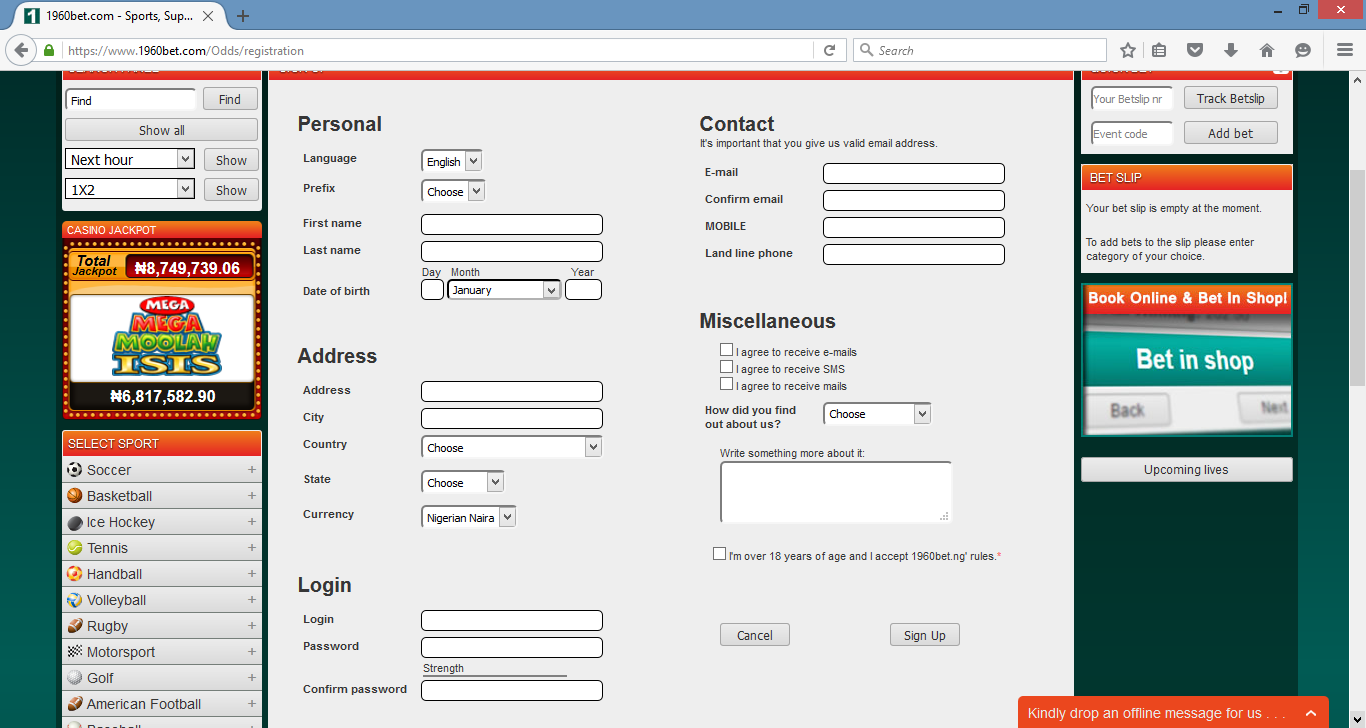Click the E-mail input field
This screenshot has height=728, width=1366.
[x=914, y=173]
